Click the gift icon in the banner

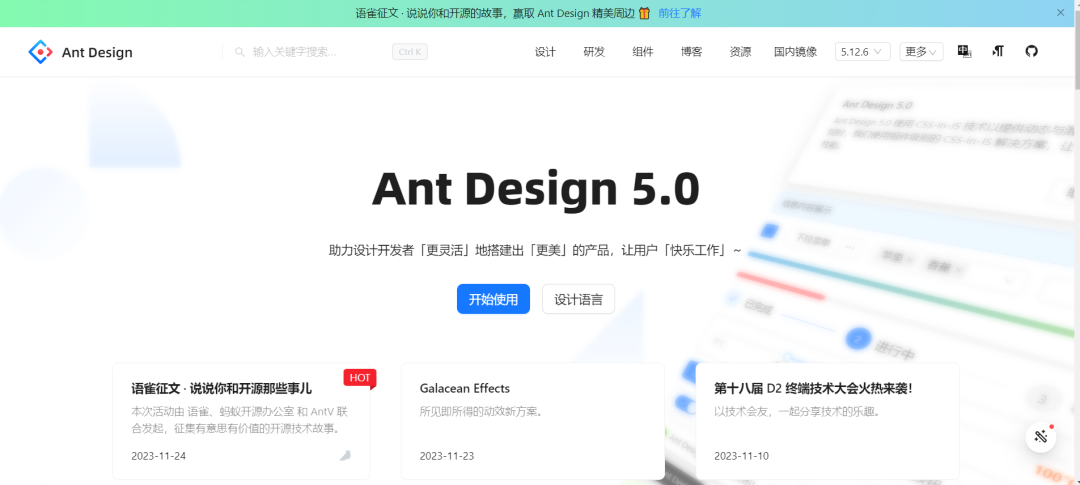click(x=644, y=13)
